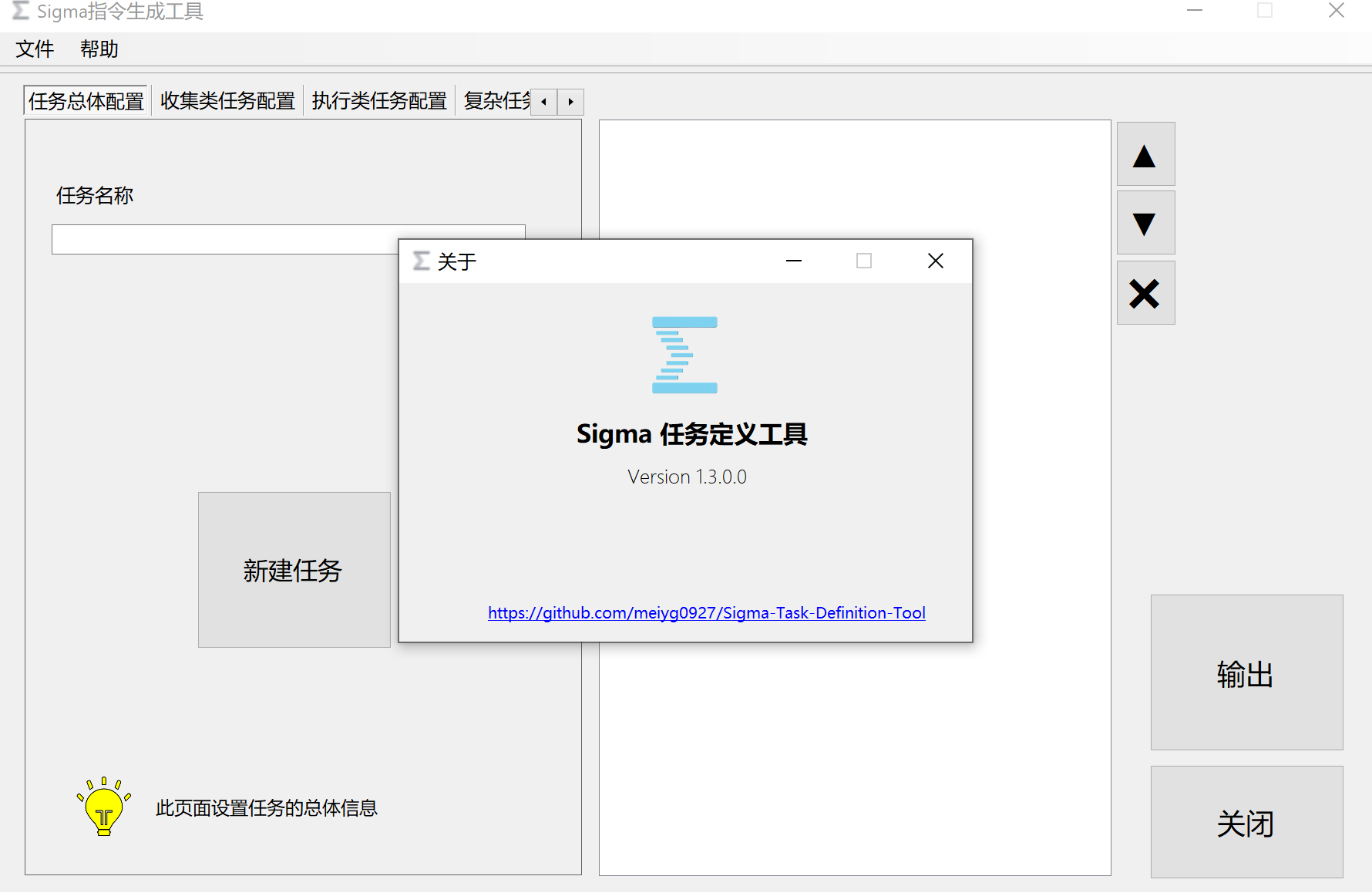Click the tab strip left scroll arrow

tap(544, 102)
